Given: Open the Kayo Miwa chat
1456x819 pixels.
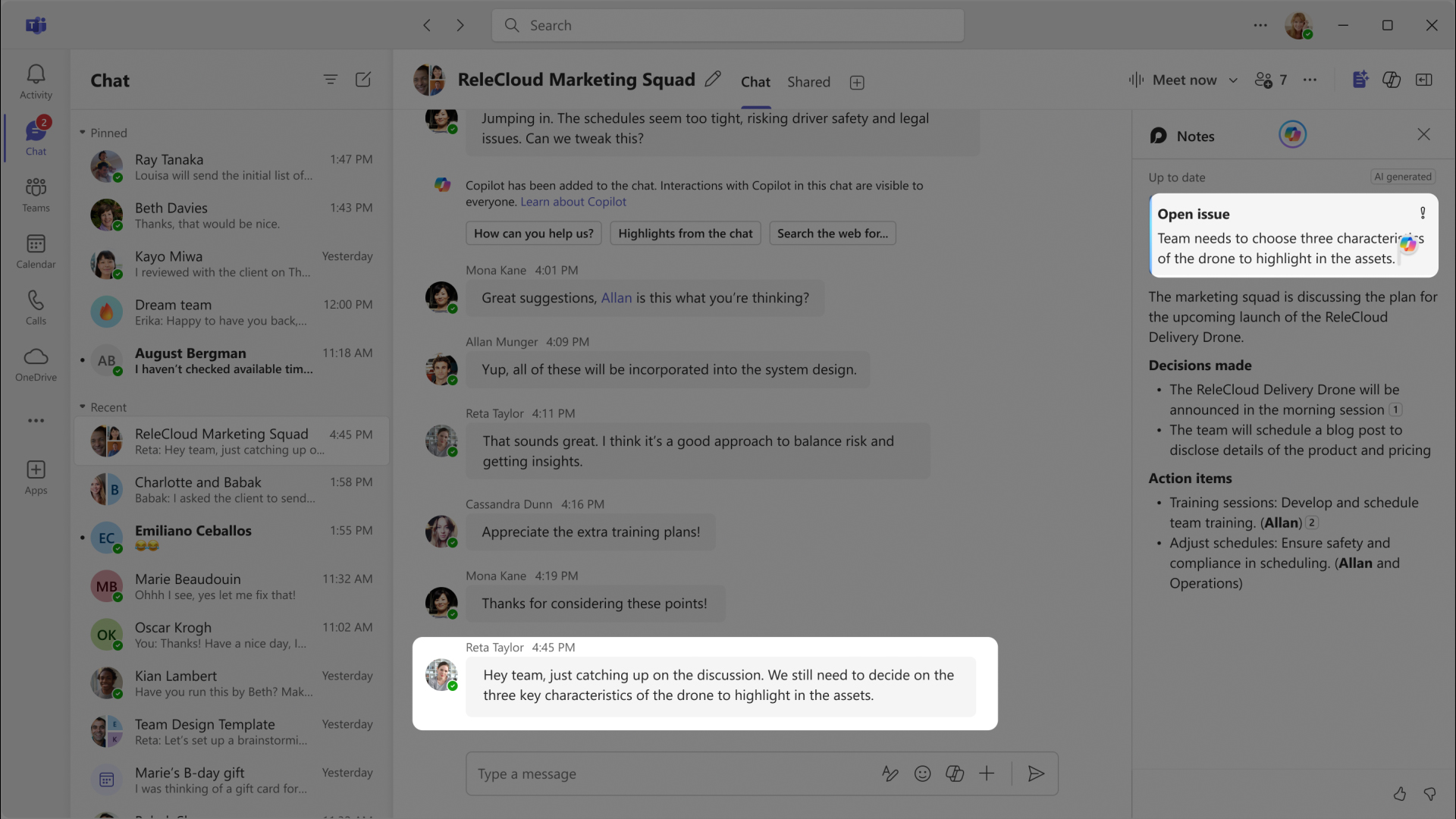Looking at the screenshot, I should (231, 264).
